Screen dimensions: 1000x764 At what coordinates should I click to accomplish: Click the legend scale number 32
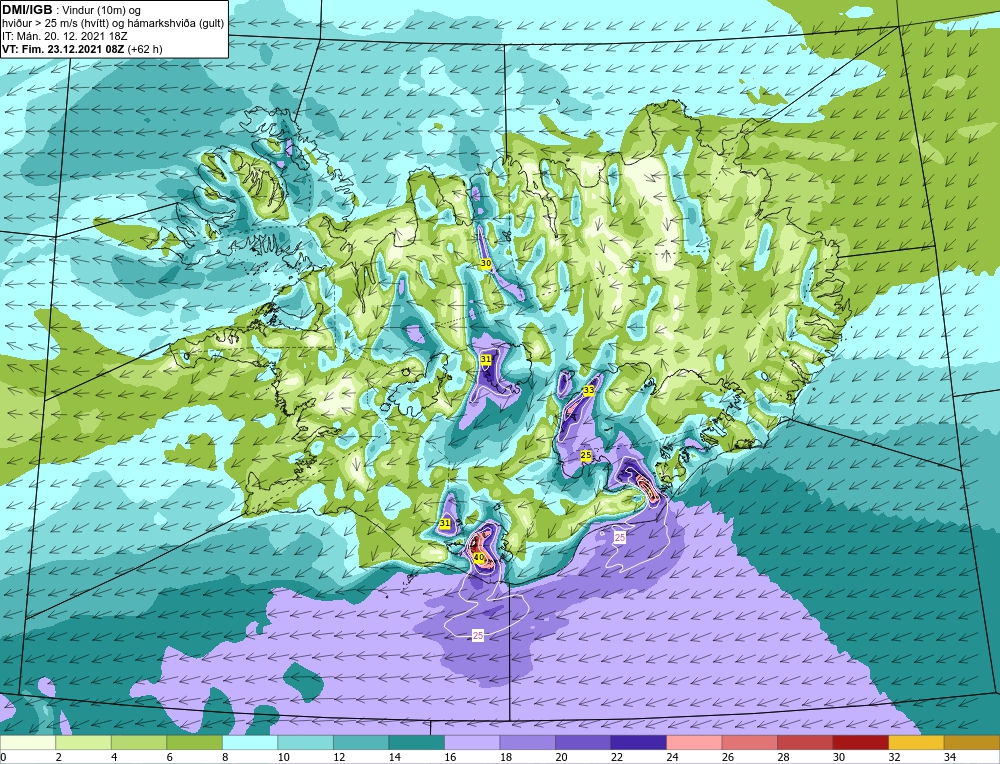(x=894, y=758)
